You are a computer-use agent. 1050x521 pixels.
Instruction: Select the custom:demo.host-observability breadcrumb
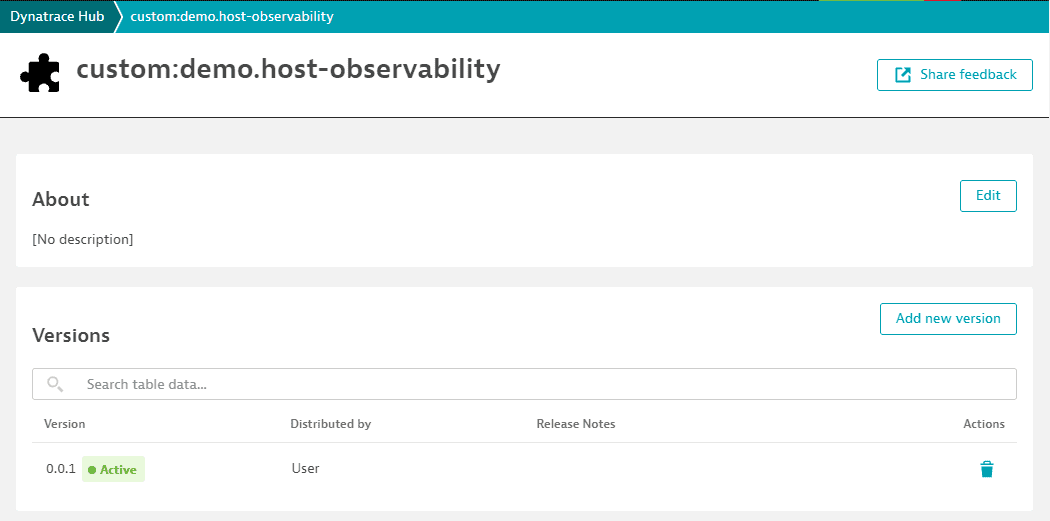coord(232,16)
